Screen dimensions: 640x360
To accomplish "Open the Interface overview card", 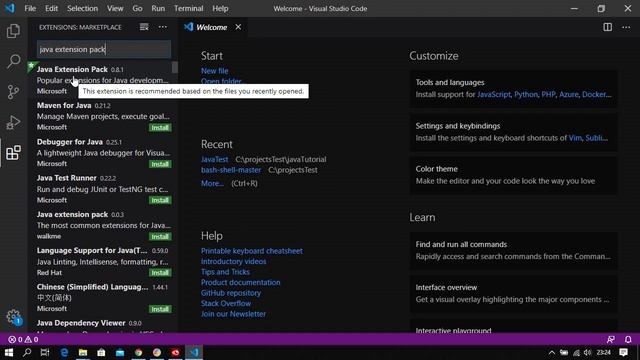I will click(x=513, y=293).
